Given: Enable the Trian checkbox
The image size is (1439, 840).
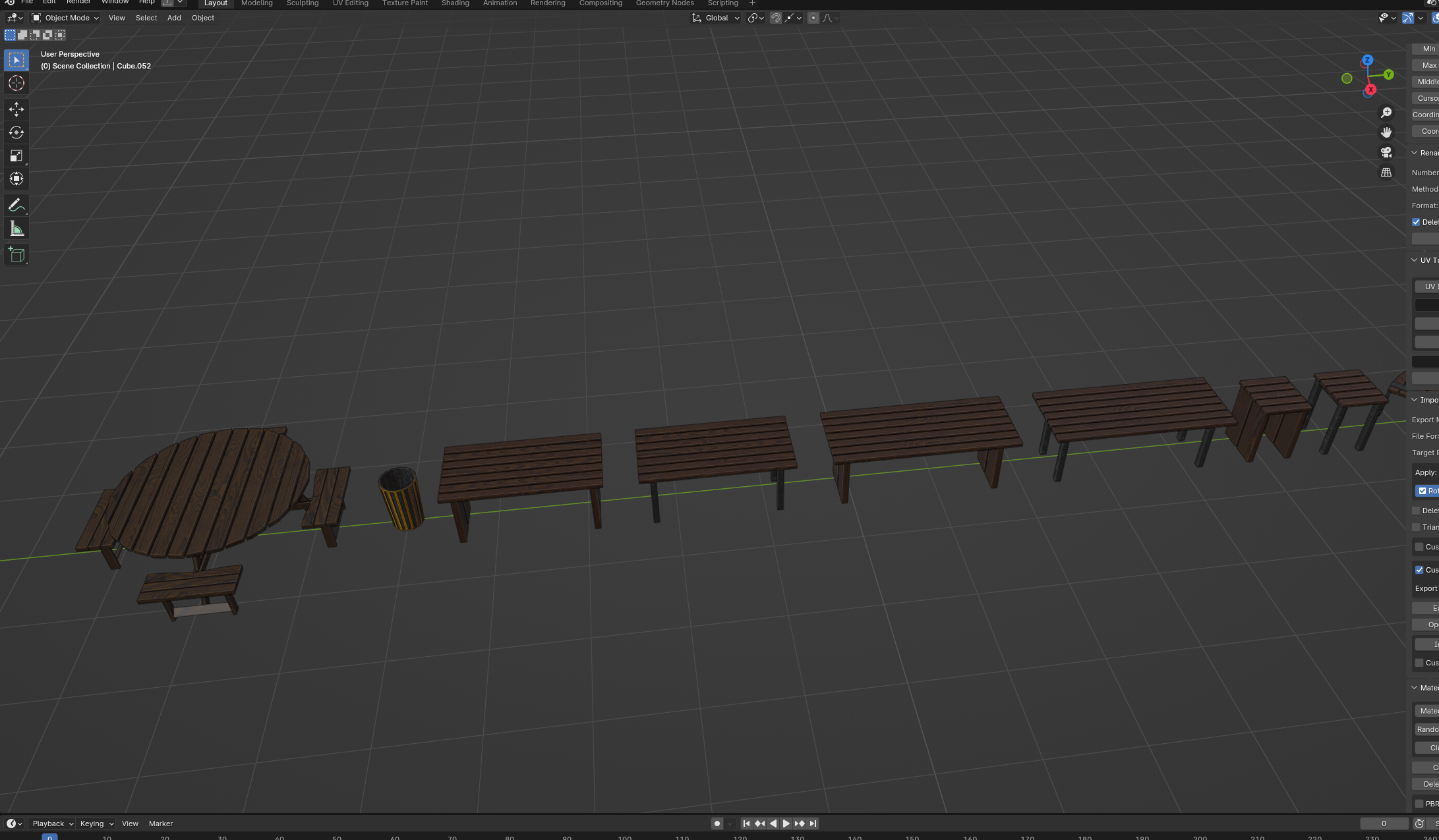Looking at the screenshot, I should 1416,527.
